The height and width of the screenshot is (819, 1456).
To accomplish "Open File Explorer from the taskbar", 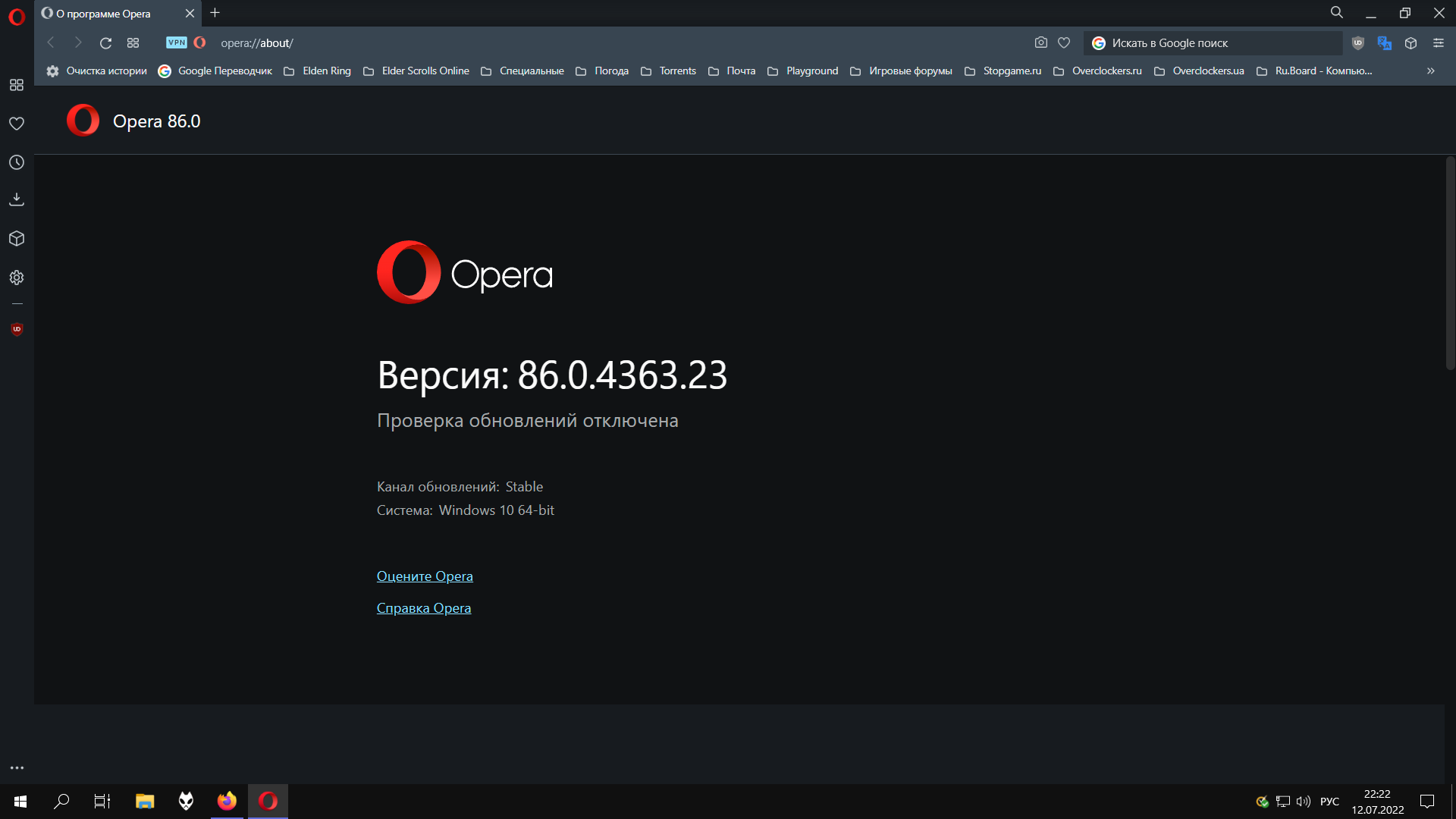I will click(x=144, y=801).
